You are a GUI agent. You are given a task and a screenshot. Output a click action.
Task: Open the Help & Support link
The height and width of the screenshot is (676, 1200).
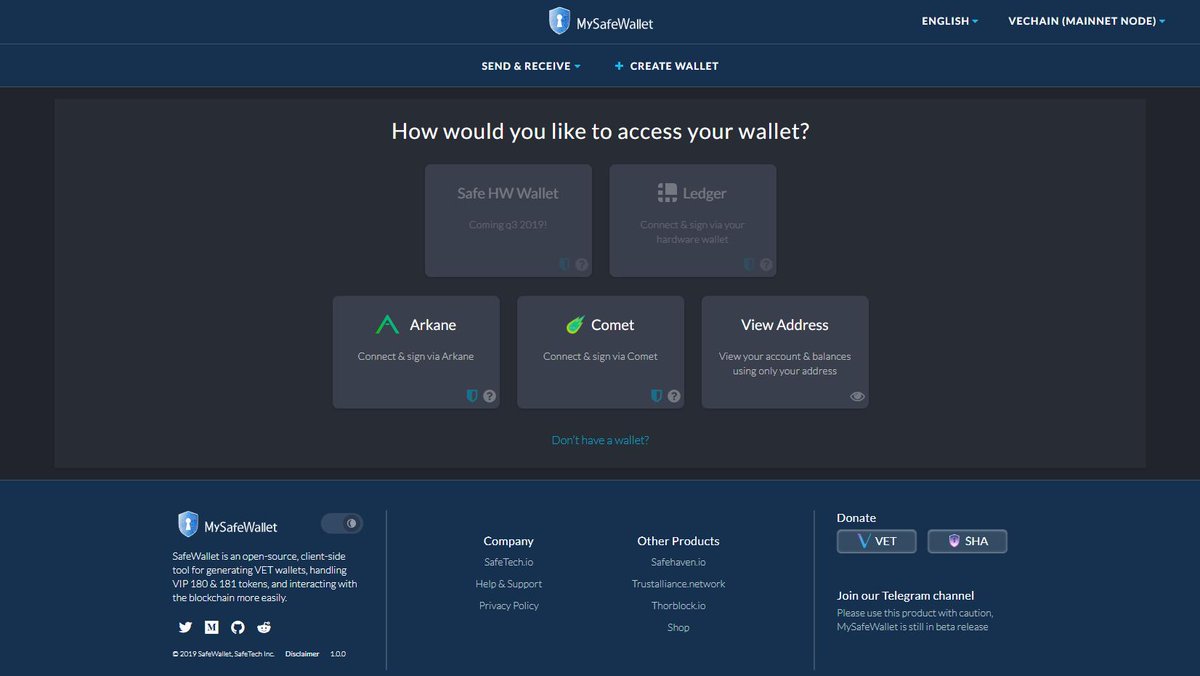coord(509,584)
